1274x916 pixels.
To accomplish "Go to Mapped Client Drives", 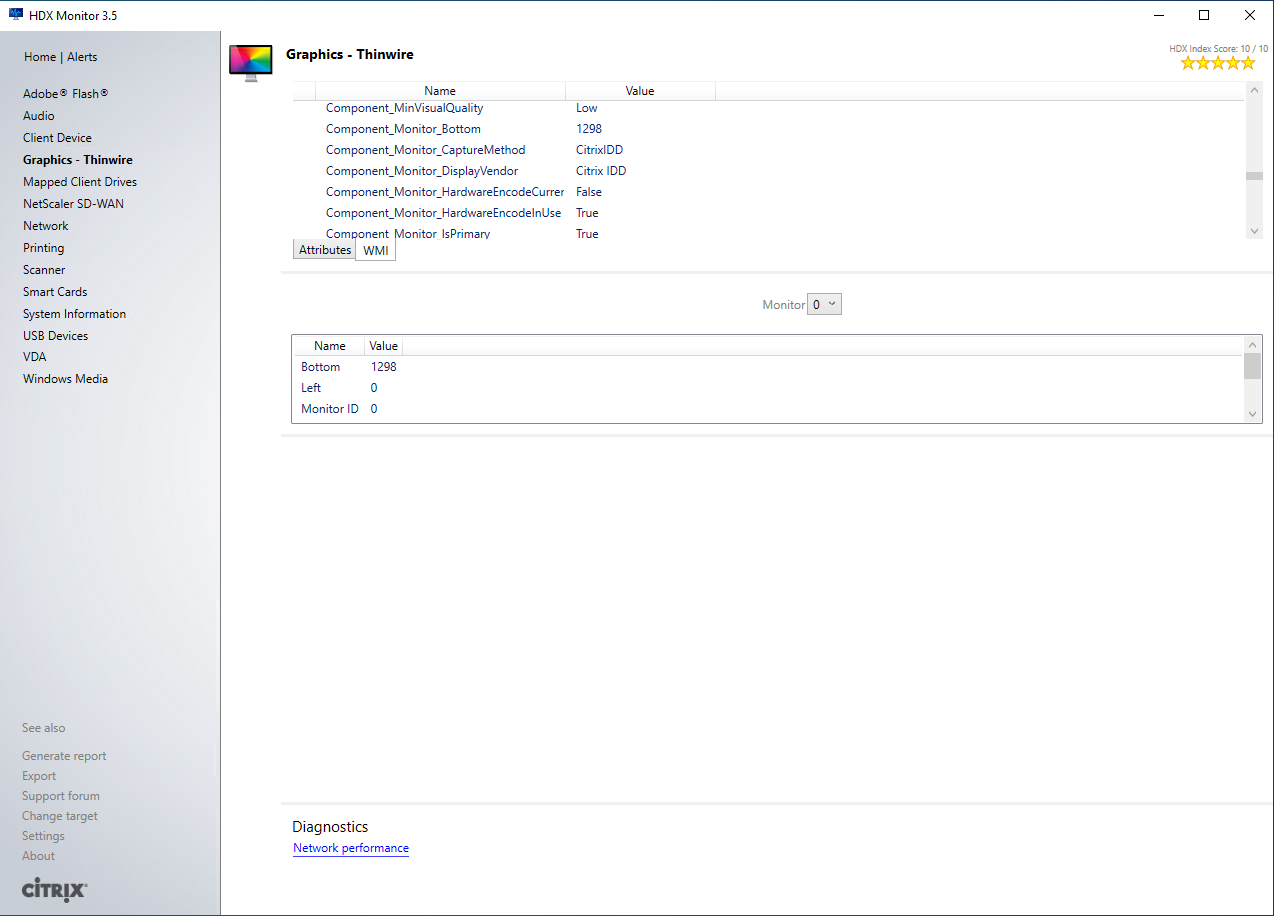I will pos(80,182).
